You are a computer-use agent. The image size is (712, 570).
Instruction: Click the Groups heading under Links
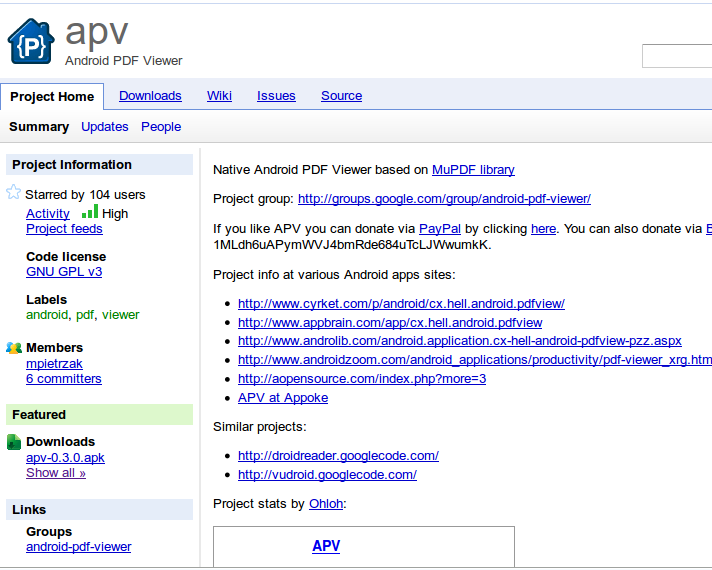[49, 532]
